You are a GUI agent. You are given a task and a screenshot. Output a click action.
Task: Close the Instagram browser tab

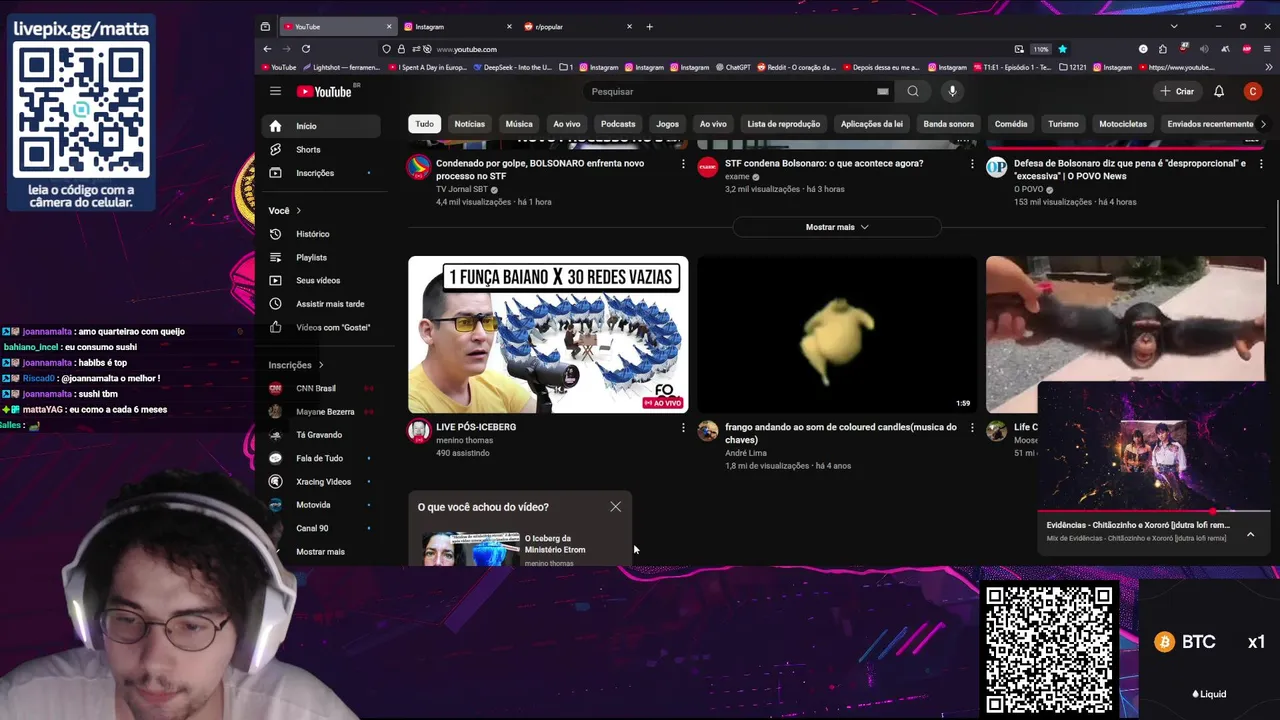point(509,27)
